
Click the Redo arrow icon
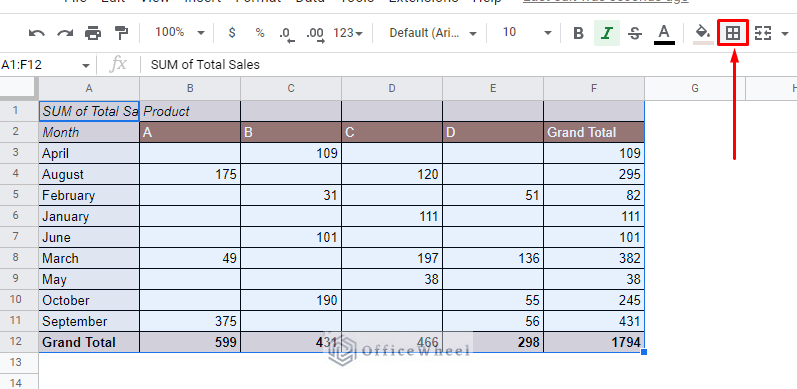pos(65,34)
